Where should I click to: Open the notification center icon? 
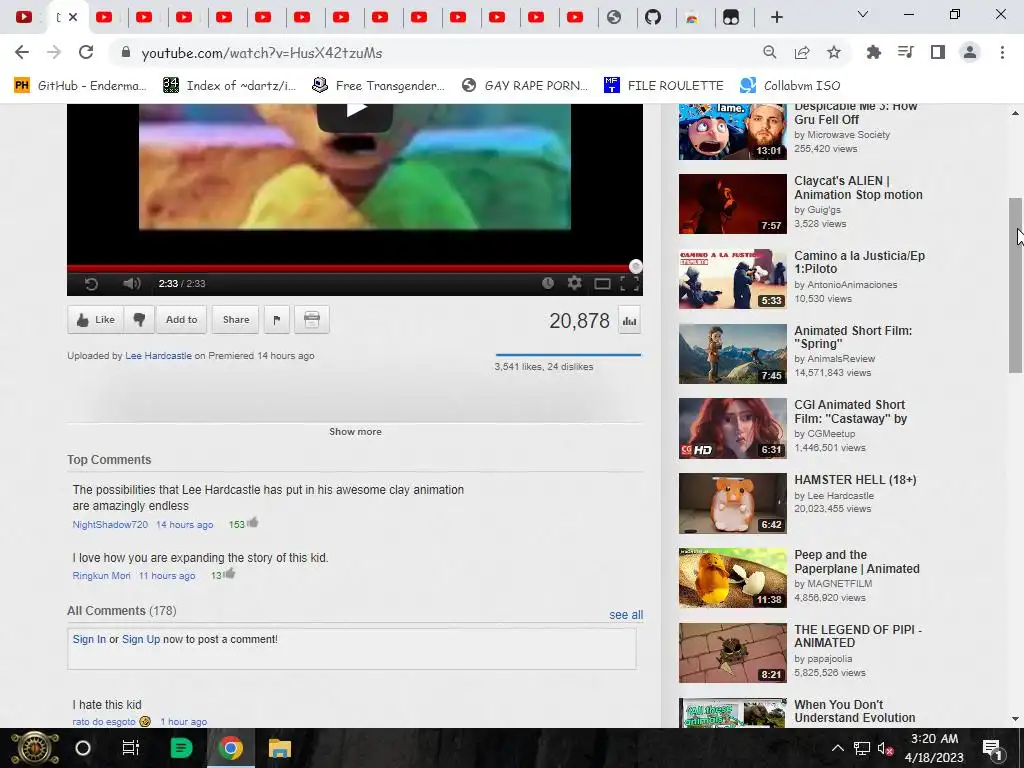[992, 748]
